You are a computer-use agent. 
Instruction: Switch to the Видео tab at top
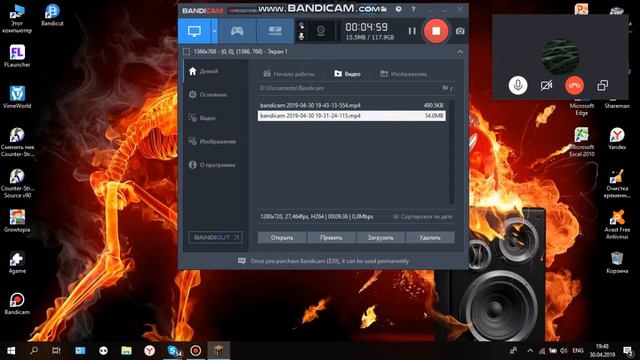click(347, 74)
